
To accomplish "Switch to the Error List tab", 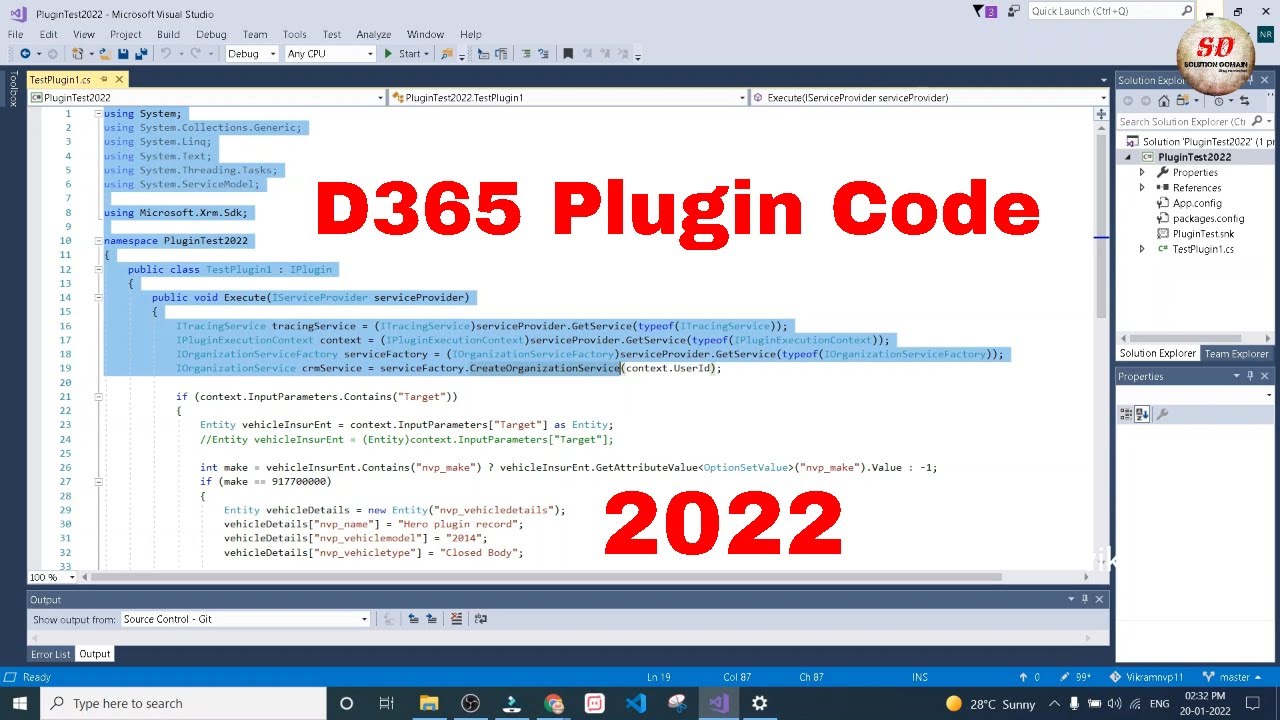I will (x=50, y=654).
